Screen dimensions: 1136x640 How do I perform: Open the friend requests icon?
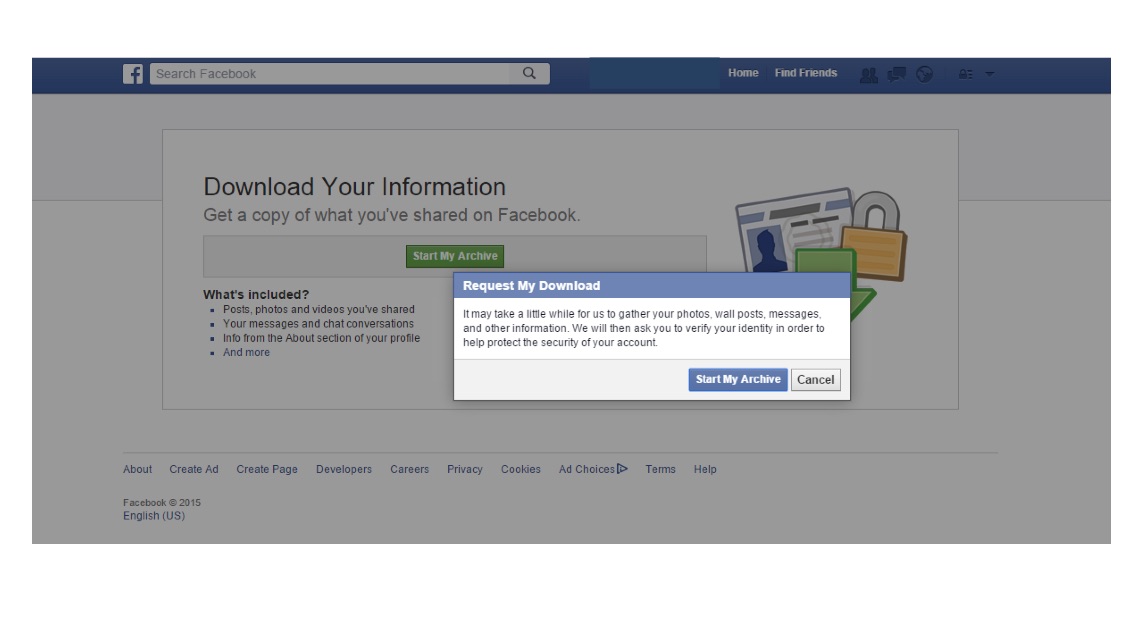coord(869,74)
